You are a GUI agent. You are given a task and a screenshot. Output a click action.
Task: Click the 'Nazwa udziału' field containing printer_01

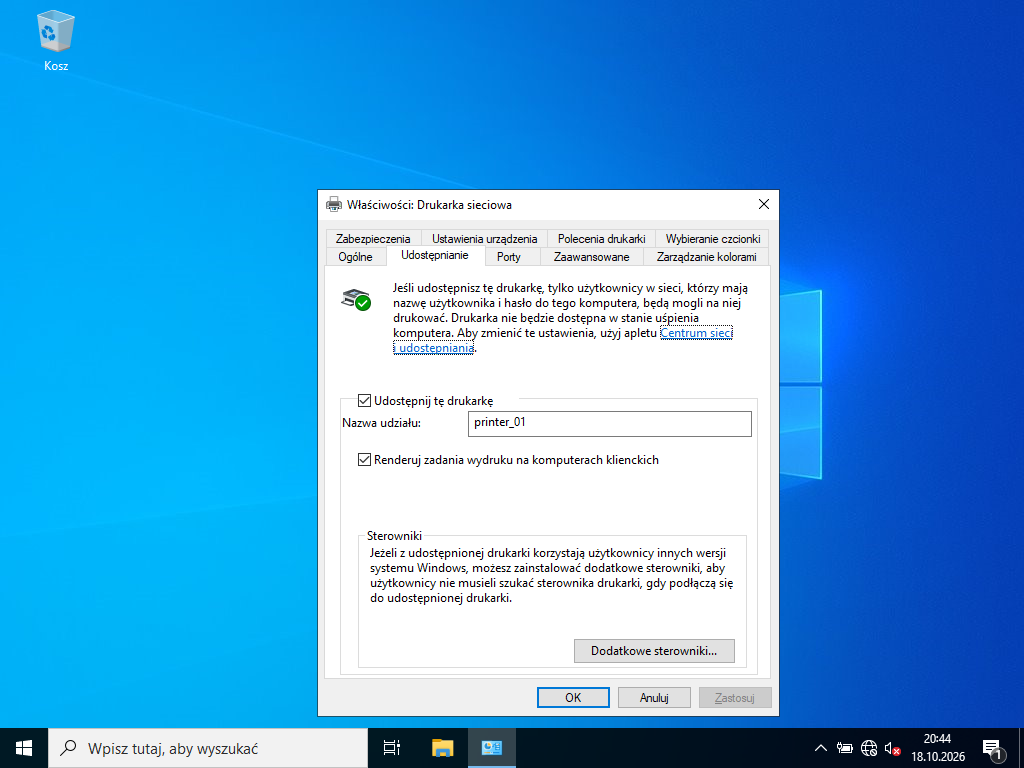(610, 423)
